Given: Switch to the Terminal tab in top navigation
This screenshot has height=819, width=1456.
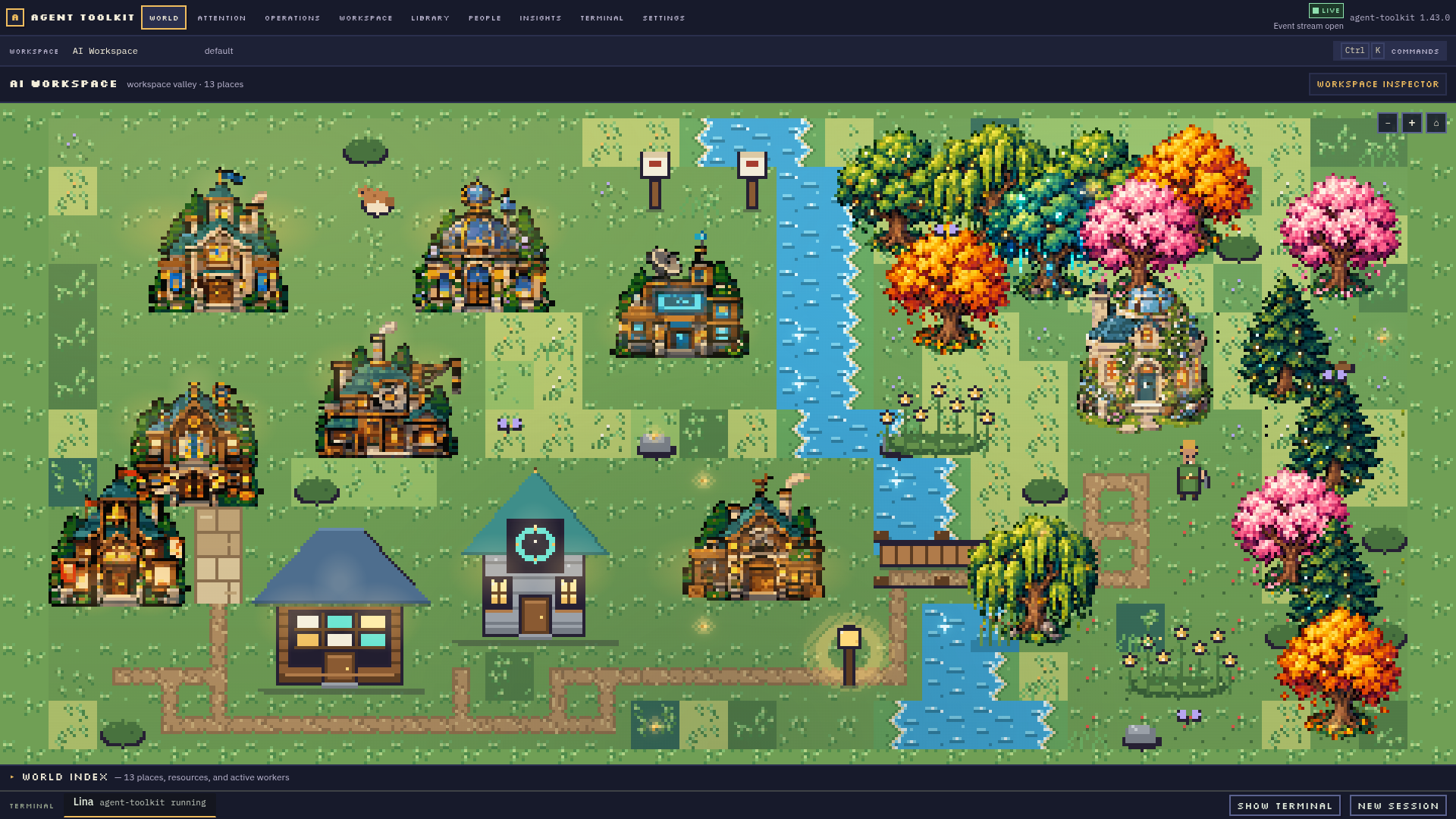Looking at the screenshot, I should (x=602, y=17).
